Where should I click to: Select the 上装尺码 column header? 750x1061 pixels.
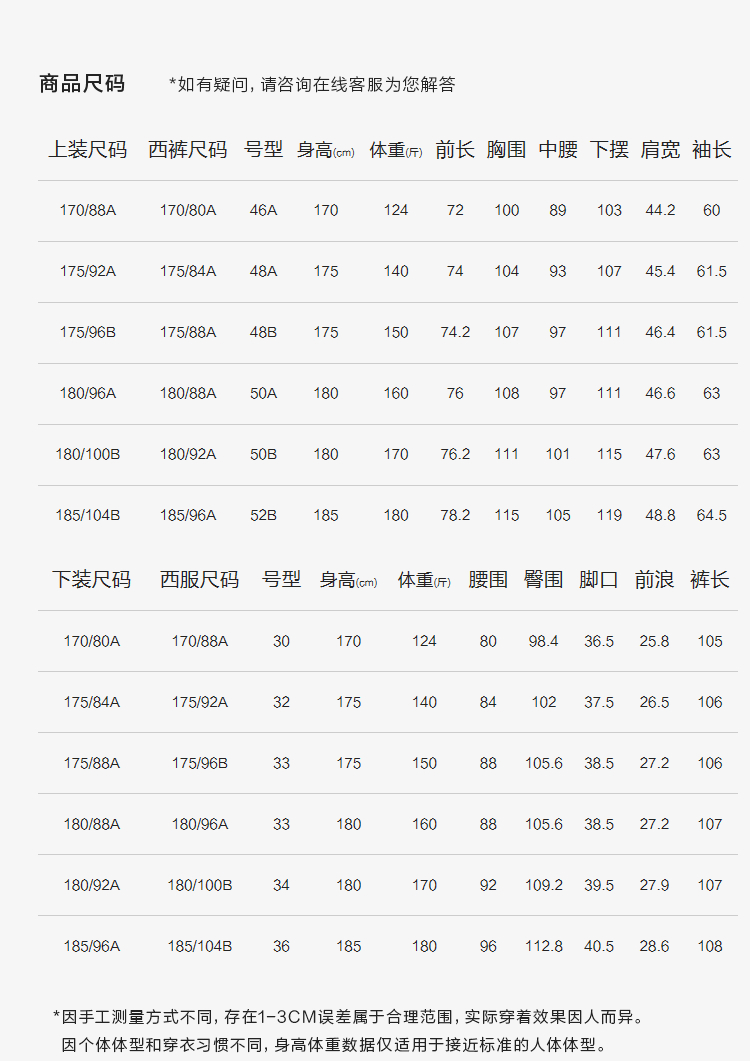tap(88, 150)
